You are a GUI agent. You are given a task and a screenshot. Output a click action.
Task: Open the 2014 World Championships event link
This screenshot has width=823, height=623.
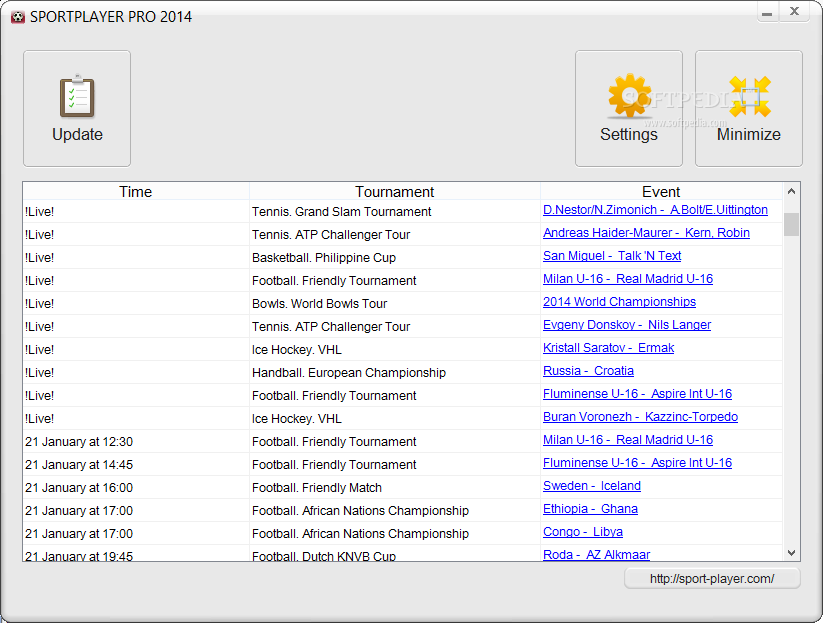point(619,302)
